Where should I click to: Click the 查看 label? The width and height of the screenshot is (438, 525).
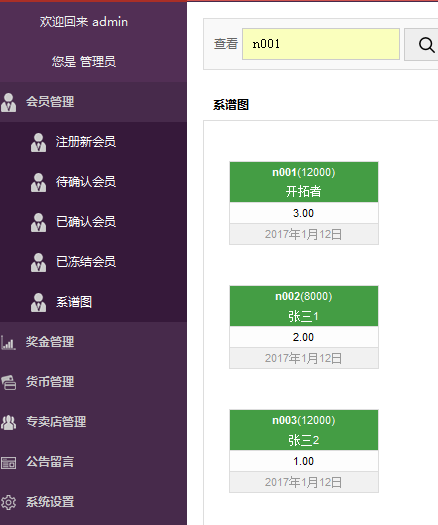[226, 44]
